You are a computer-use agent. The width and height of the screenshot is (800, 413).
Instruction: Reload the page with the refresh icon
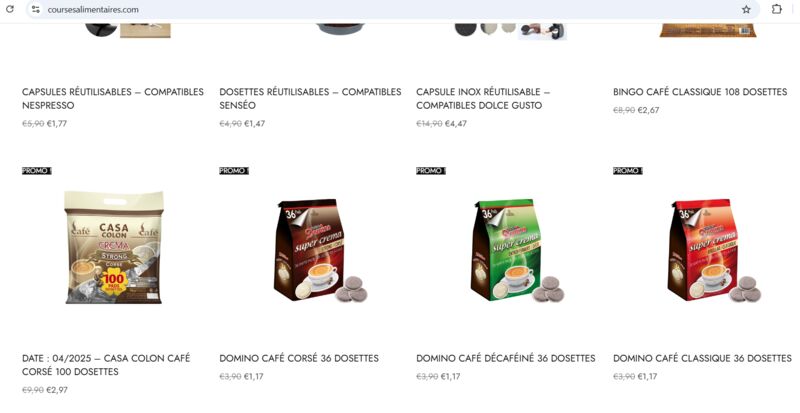tap(10, 9)
